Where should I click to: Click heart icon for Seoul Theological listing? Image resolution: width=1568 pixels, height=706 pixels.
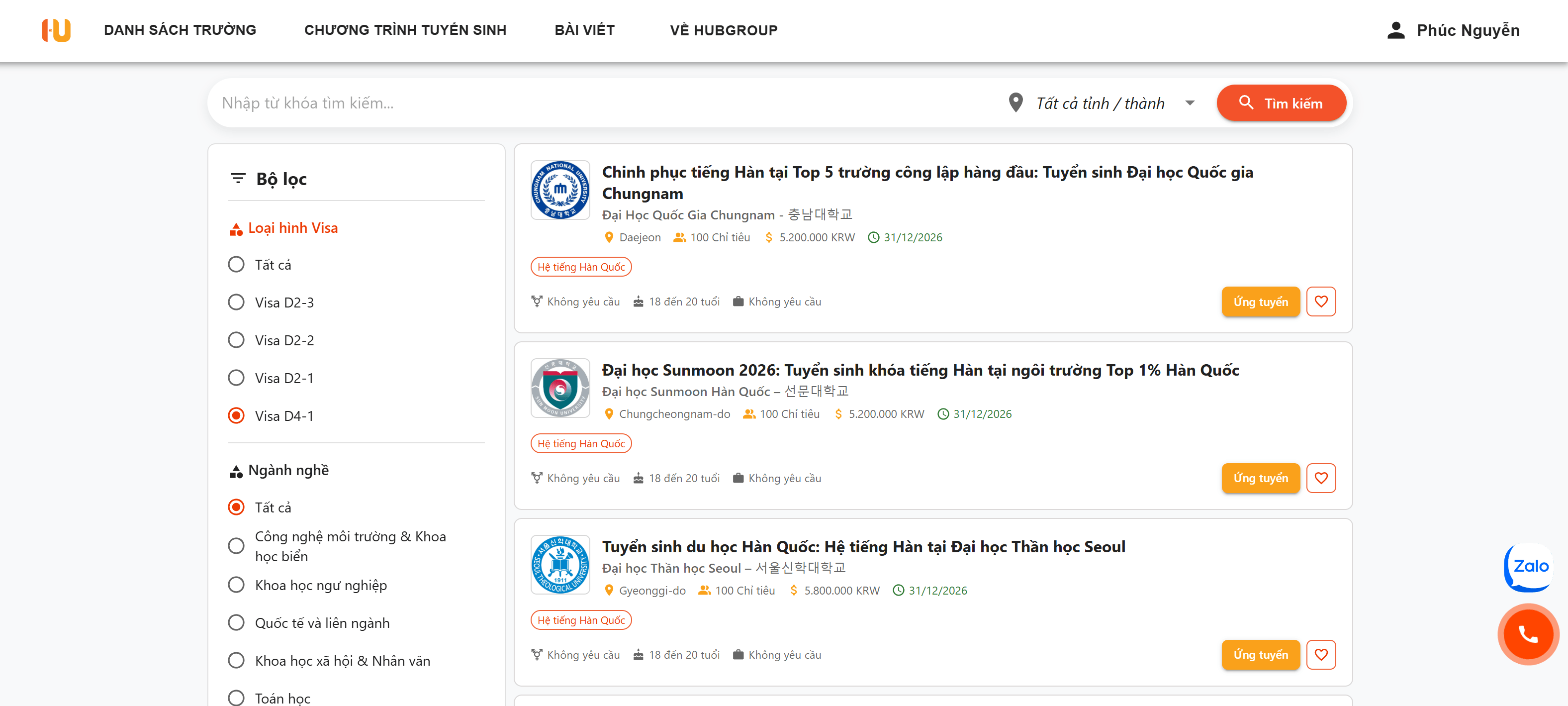[1320, 655]
